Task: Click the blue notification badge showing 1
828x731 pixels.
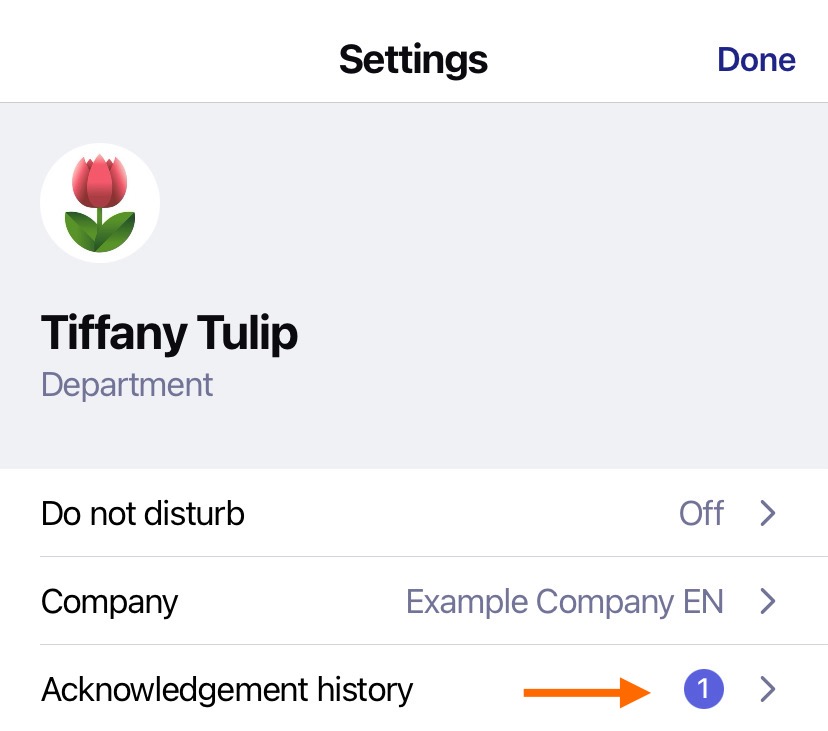Action: (703, 689)
